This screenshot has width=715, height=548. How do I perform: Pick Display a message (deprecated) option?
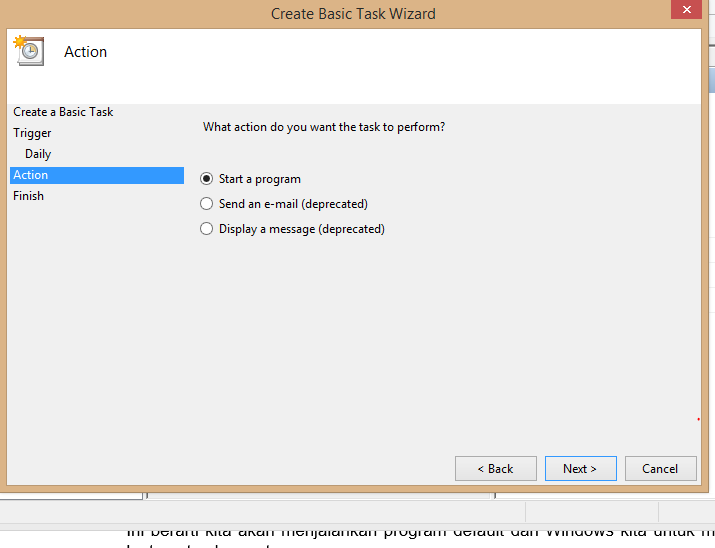tap(207, 228)
